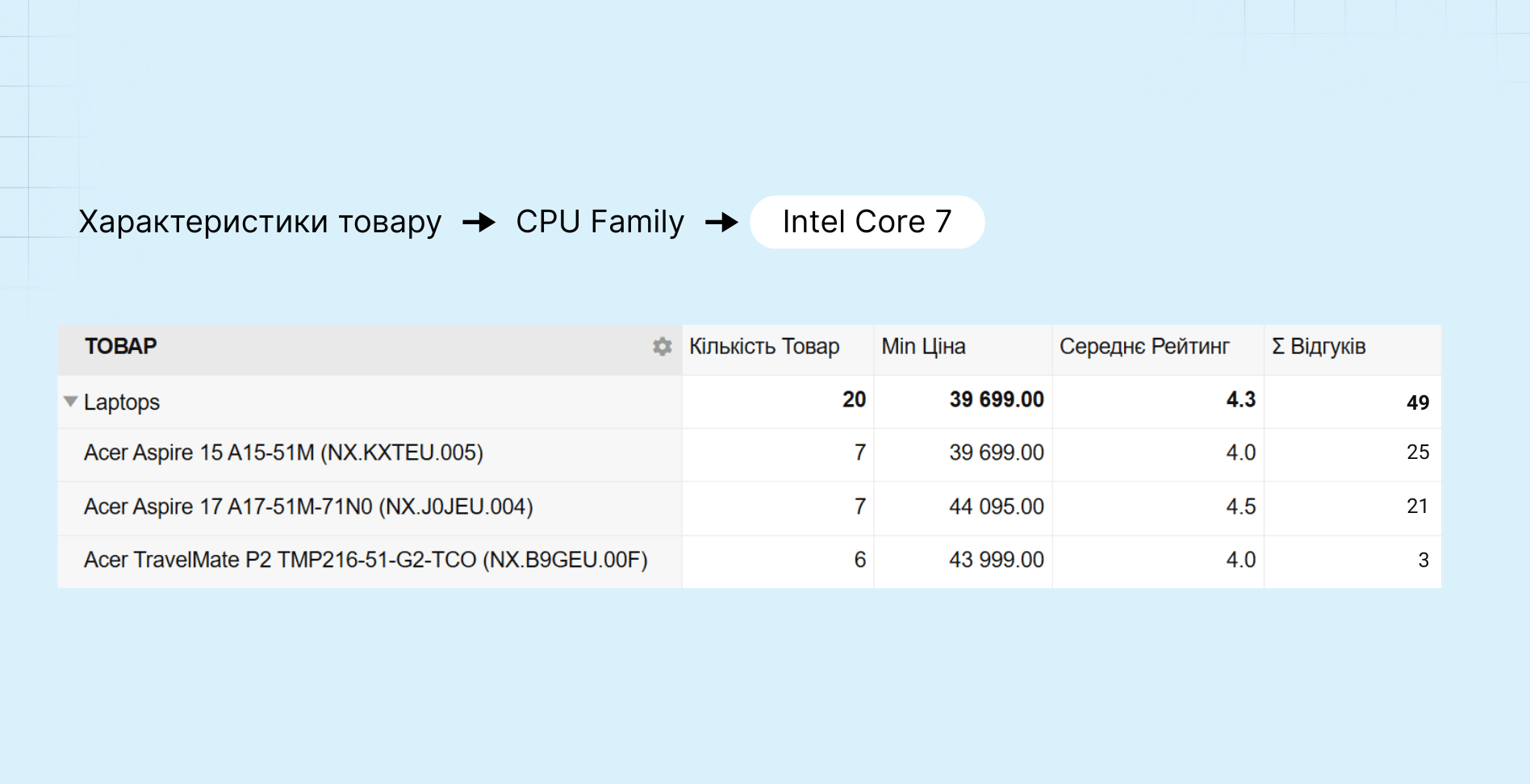Click the arrow after Характеристики товару

coord(479,223)
